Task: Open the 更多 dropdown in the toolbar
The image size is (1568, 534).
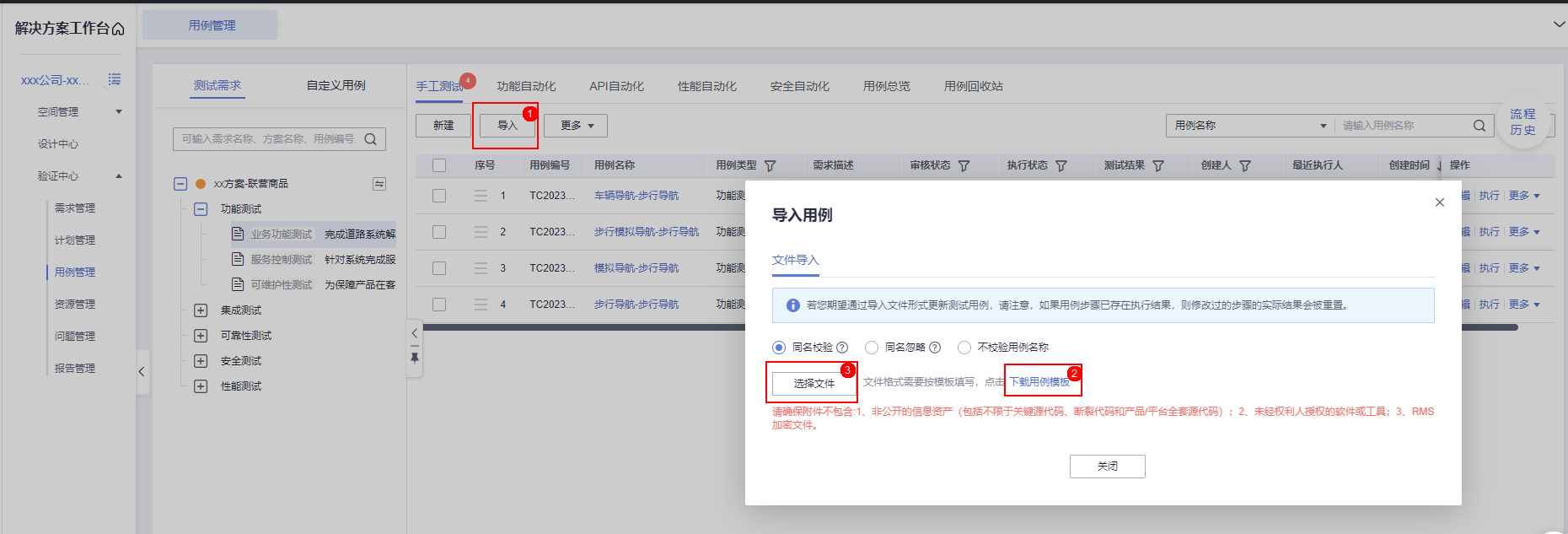Action: coord(576,126)
